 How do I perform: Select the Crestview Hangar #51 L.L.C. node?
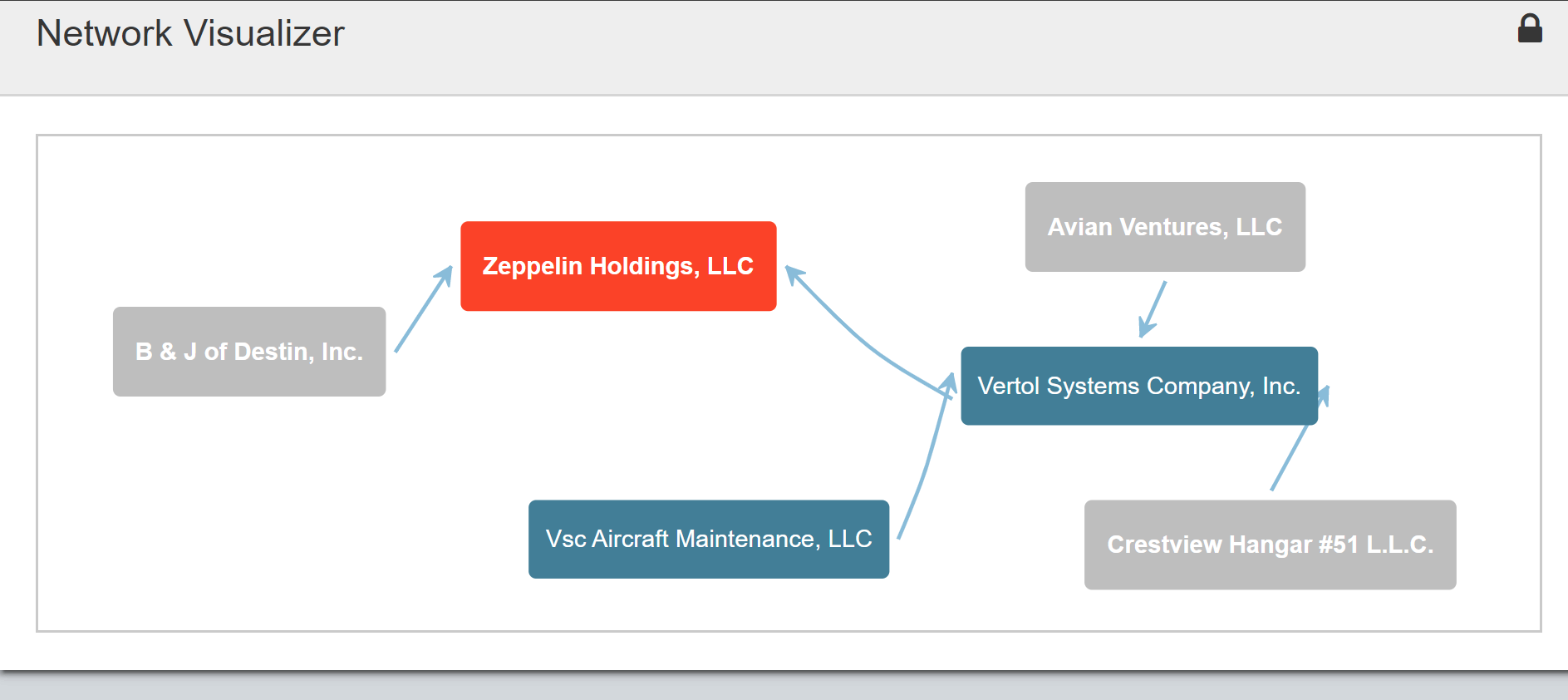(x=1270, y=545)
